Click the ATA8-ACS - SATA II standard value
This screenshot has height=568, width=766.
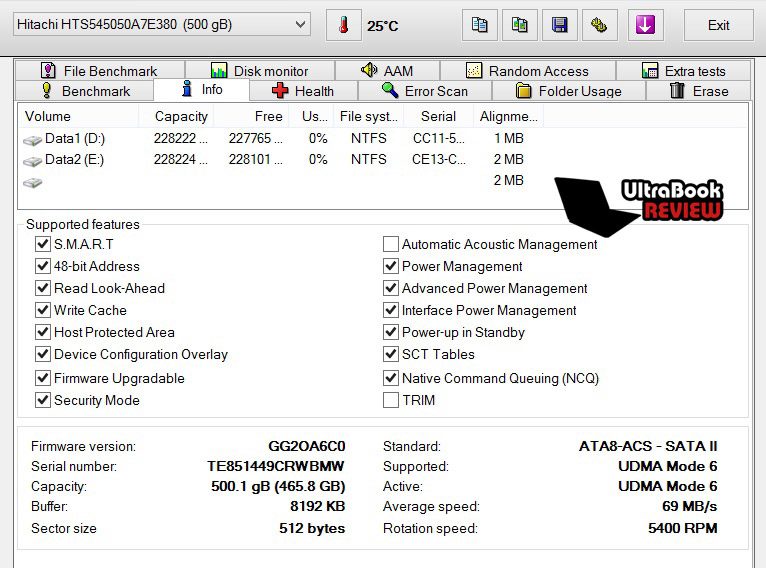coord(648,446)
